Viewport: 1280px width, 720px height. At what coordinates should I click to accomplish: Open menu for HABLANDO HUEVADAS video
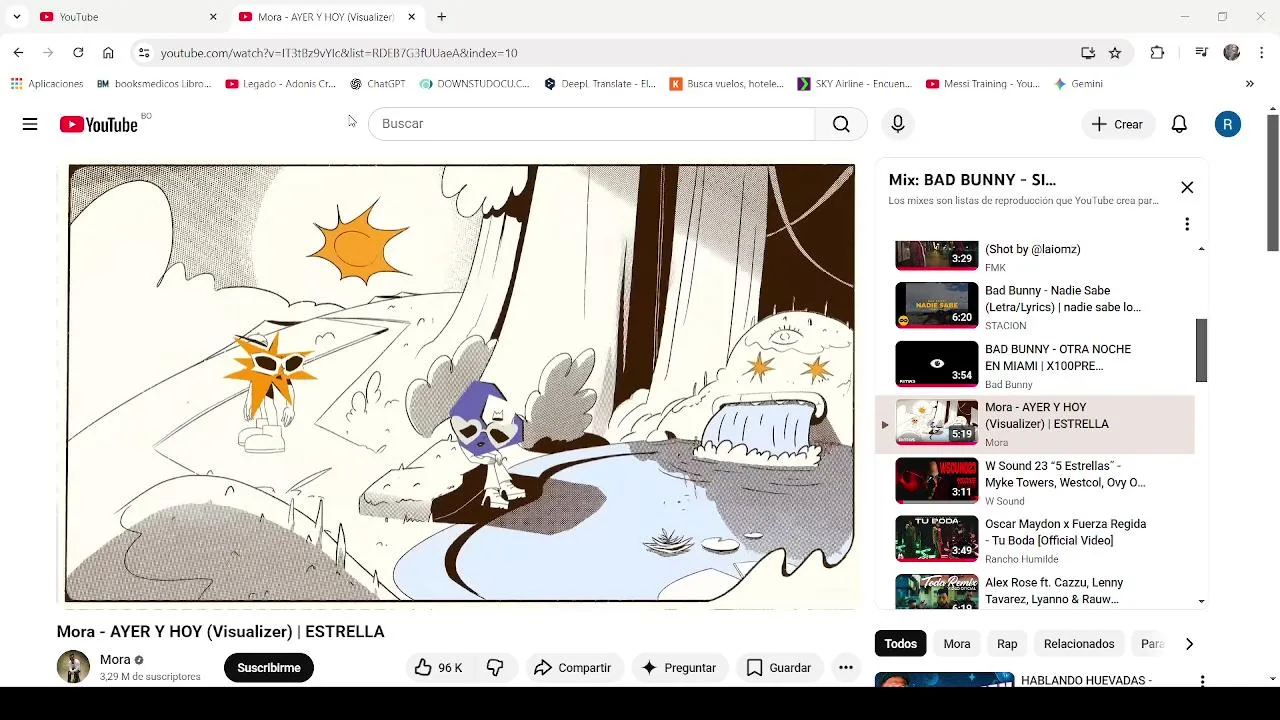[x=1202, y=681]
